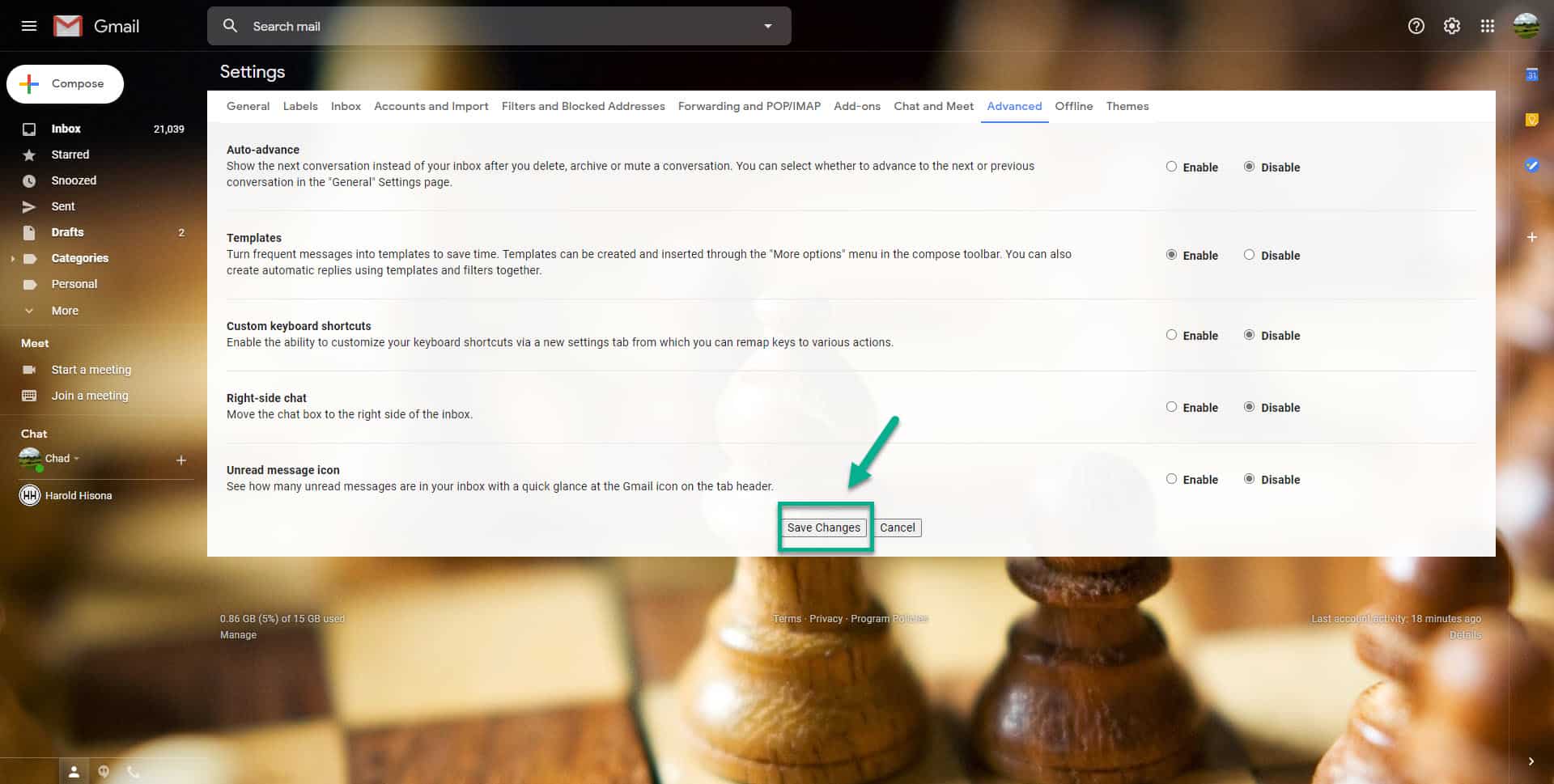Open Google Tasks side panel icon
This screenshot has width=1554, height=784.
point(1531,165)
